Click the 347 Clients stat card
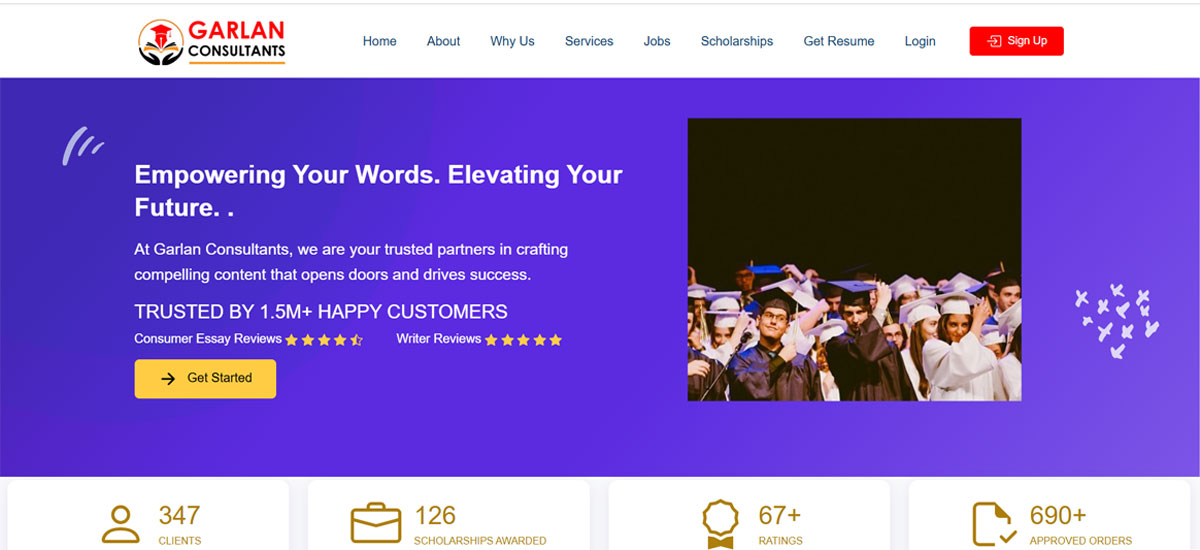 [x=148, y=516]
